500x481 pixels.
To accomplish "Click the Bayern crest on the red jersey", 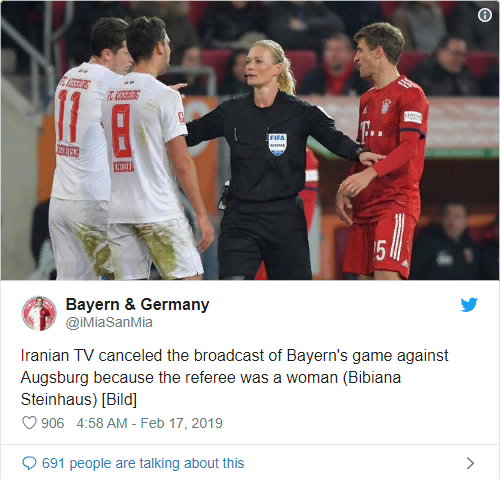I will [386, 106].
